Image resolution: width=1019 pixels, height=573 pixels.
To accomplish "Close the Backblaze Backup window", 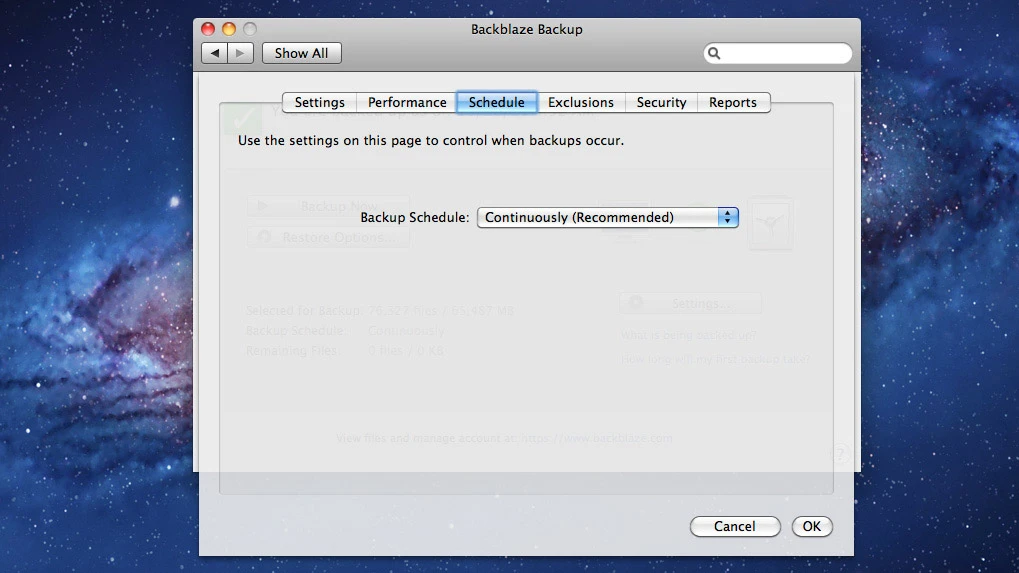I will [208, 29].
